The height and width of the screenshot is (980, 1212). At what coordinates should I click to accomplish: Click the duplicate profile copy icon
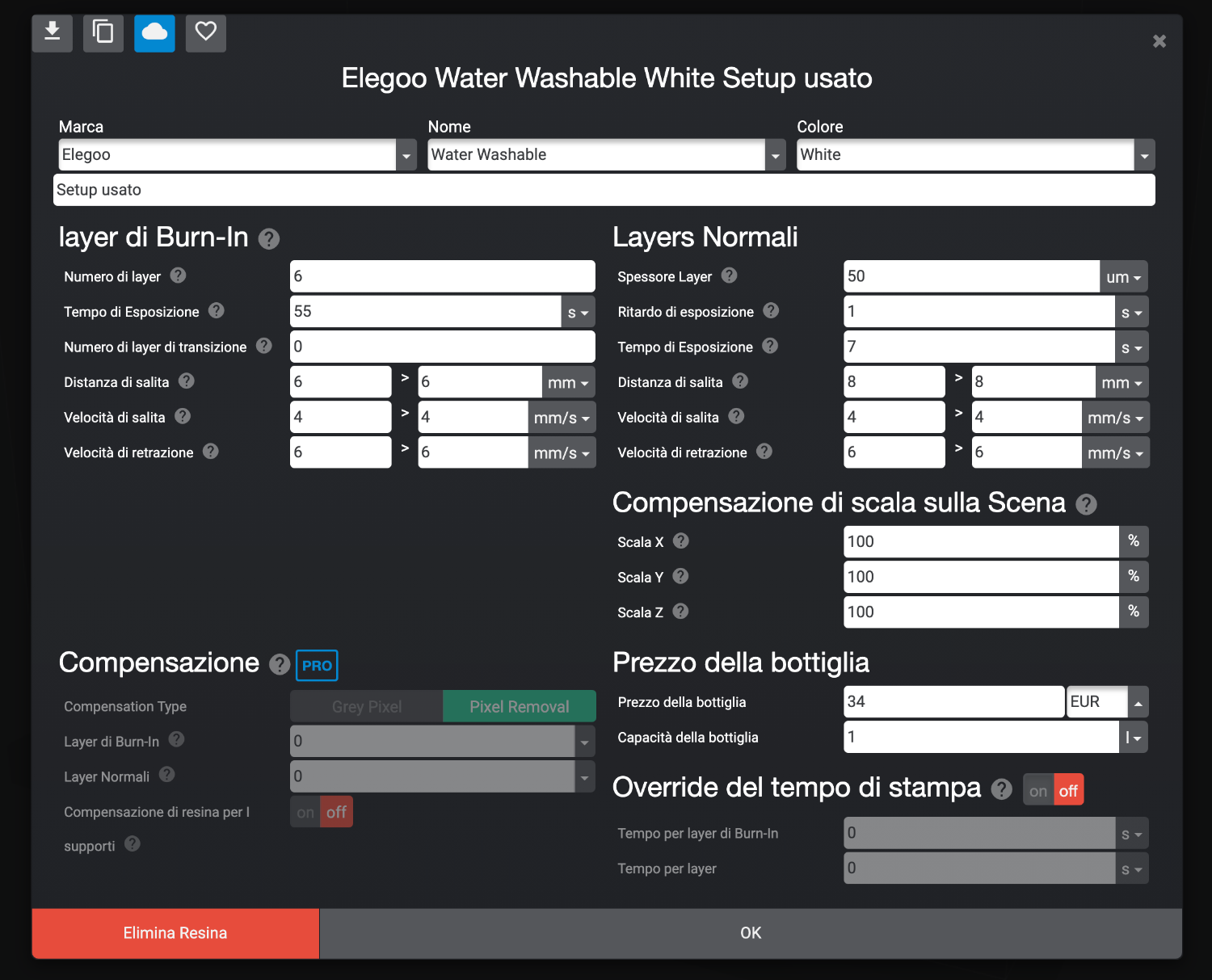[103, 32]
